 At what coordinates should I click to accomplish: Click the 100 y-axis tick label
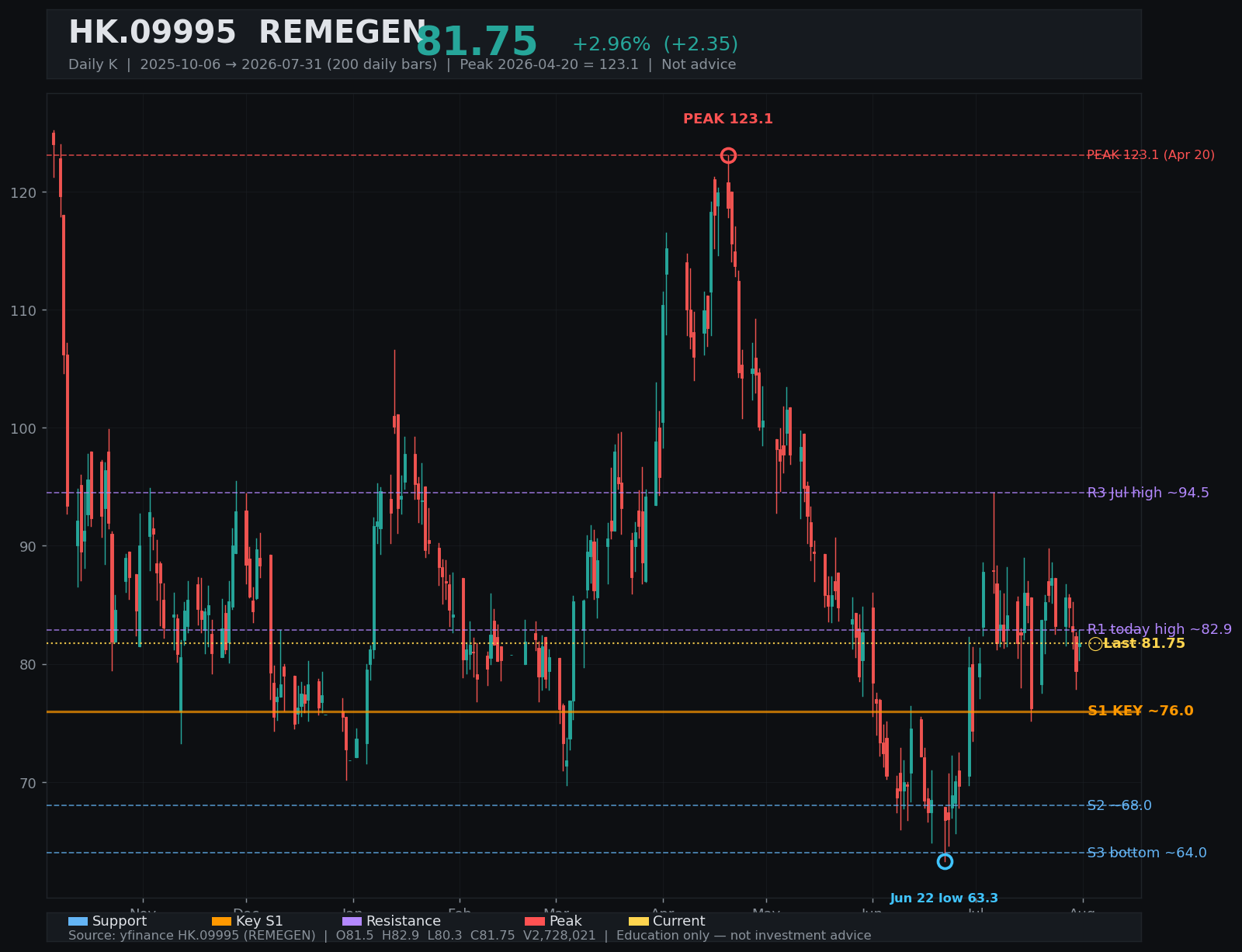pos(23,428)
